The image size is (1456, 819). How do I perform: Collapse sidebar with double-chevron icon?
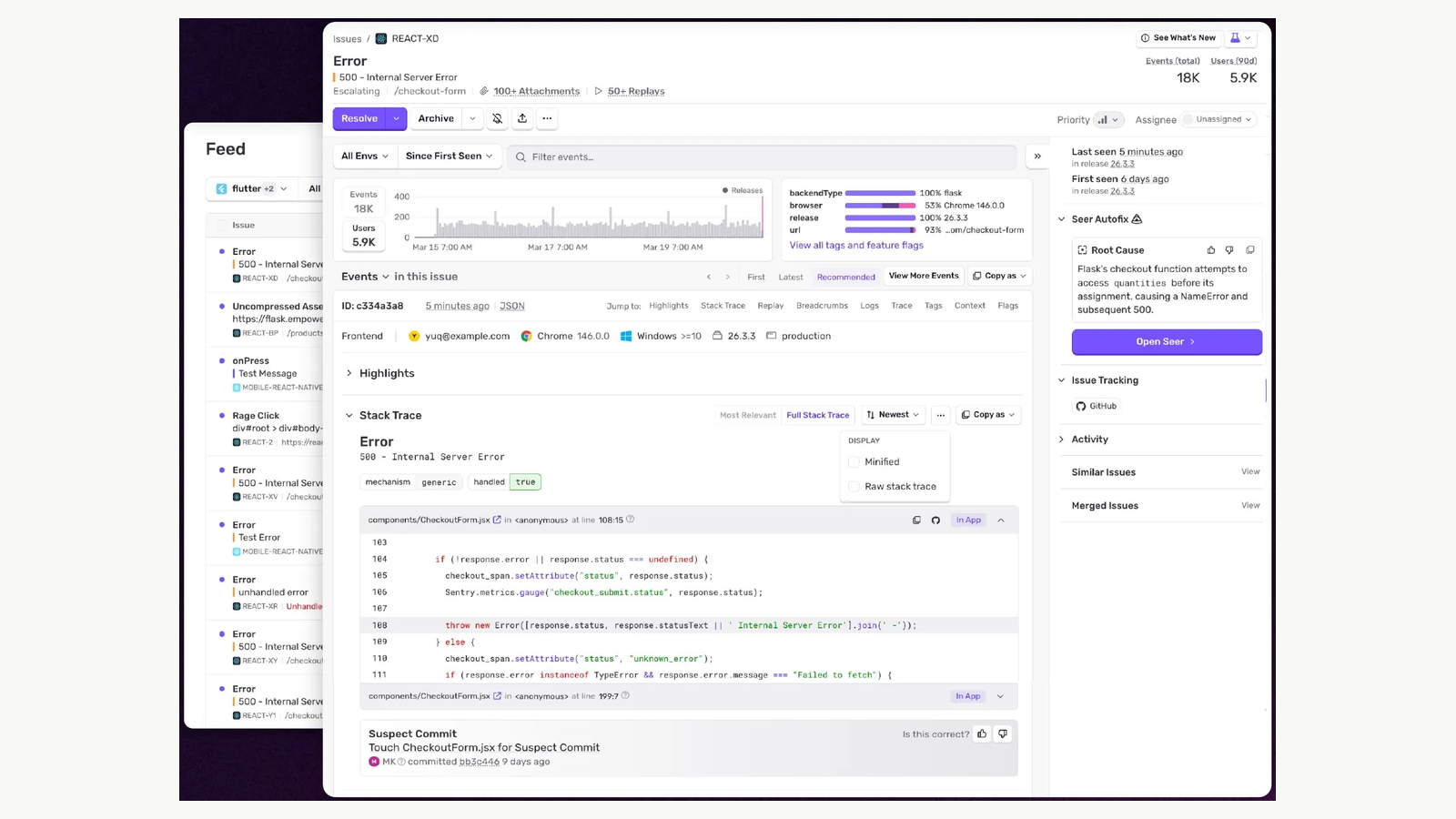tap(1037, 157)
